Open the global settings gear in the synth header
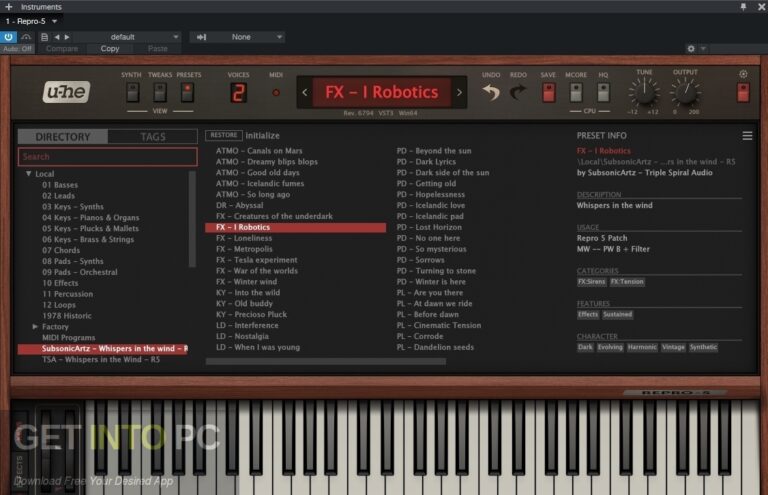 coord(743,74)
